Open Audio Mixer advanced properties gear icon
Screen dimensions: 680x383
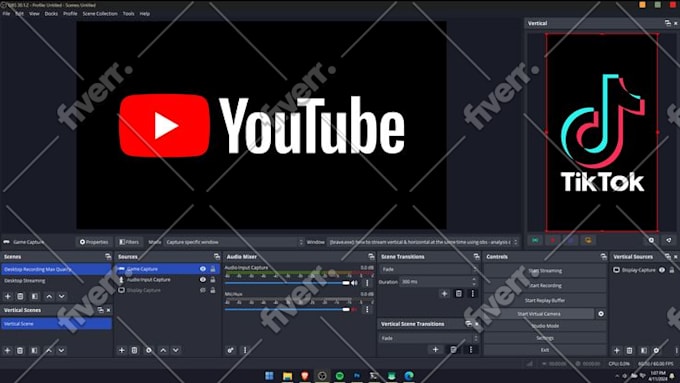click(231, 350)
